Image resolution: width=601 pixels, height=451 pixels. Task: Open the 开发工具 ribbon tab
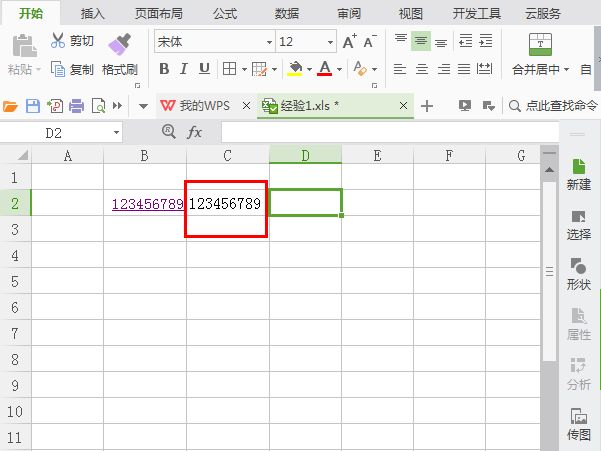pos(477,14)
